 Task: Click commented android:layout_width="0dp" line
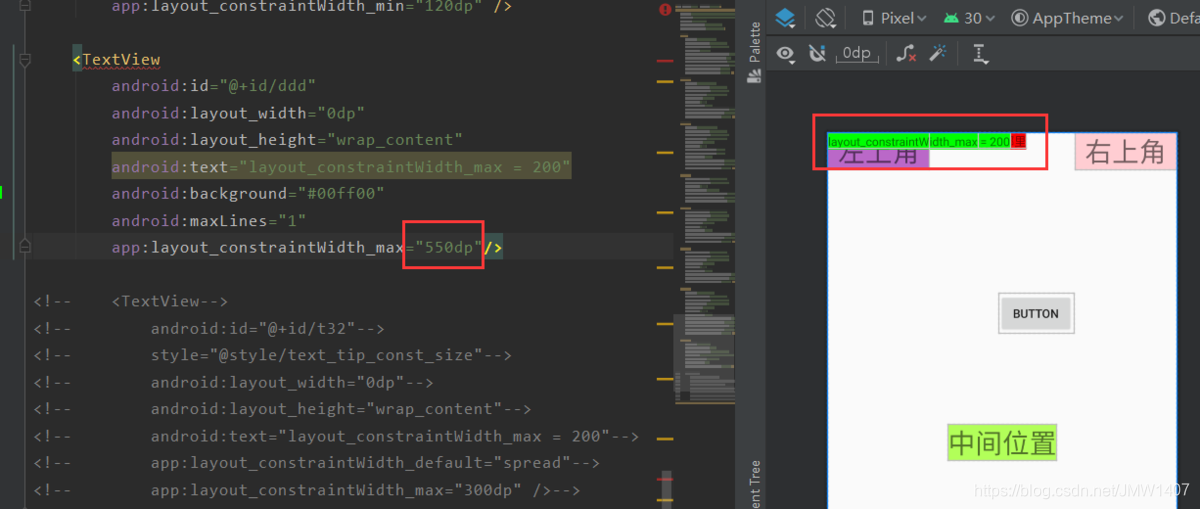pyautogui.click(x=233, y=382)
